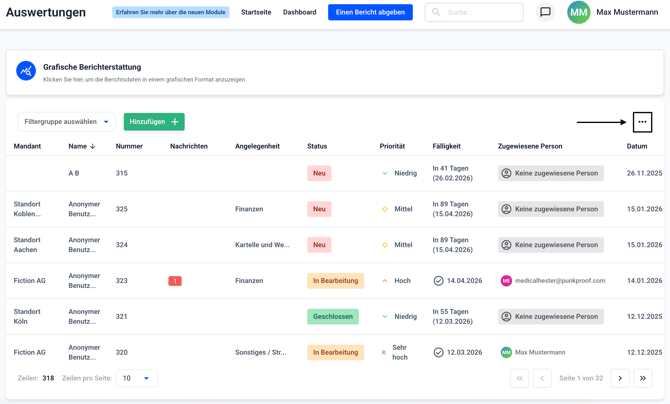Expand the Filtergruppe auswählen dropdown
Screen dimensions: 670x404
point(67,122)
